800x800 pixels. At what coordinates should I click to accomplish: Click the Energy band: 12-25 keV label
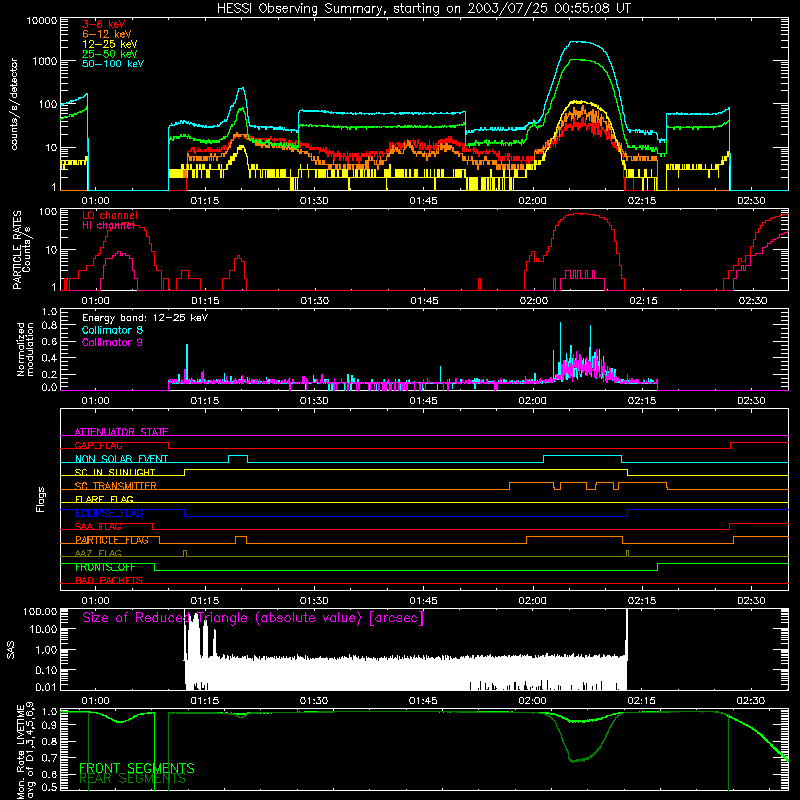(145, 318)
